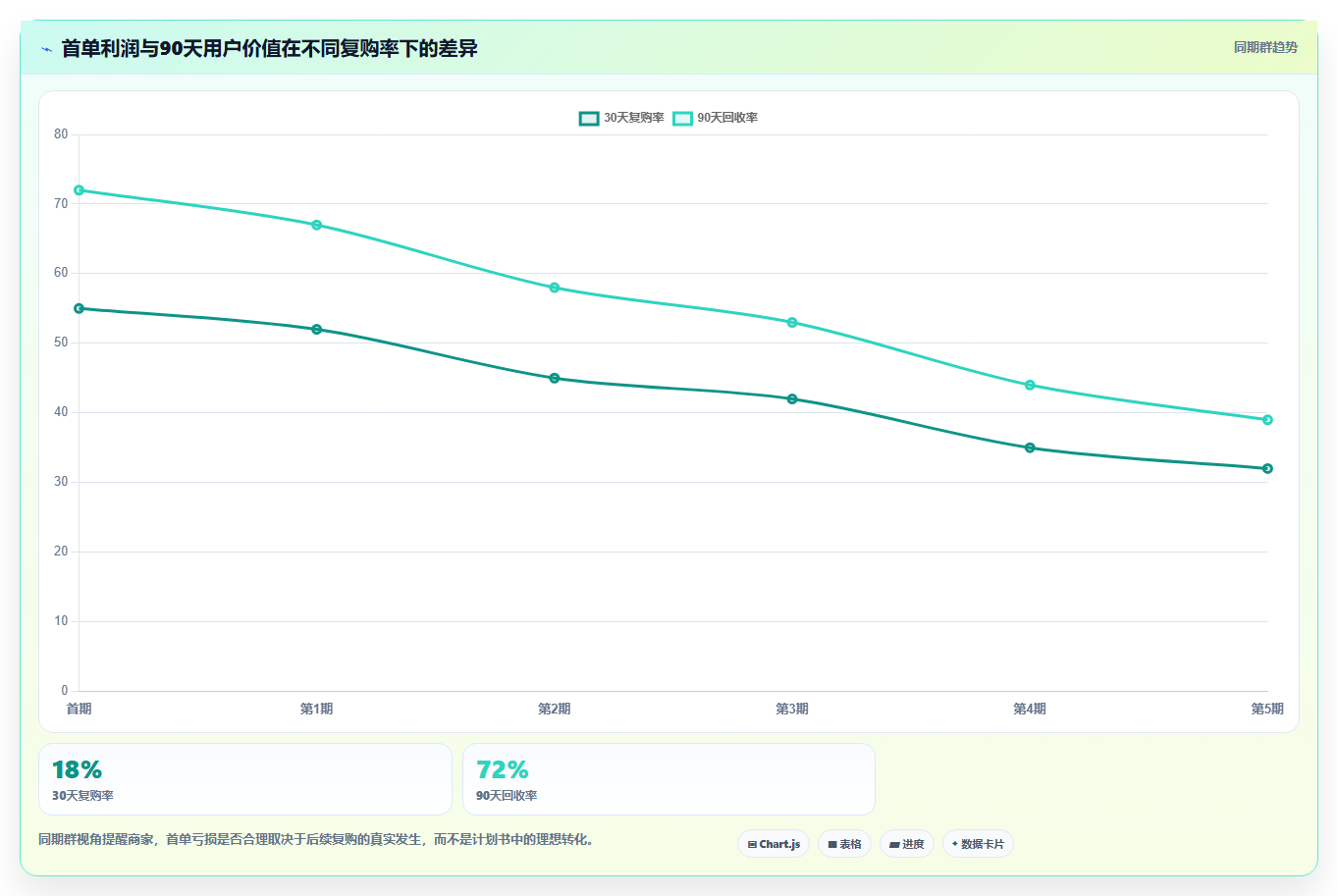Click the 数据卡片 tag chip
The height and width of the screenshot is (896, 1338).
pyautogui.click(x=978, y=844)
